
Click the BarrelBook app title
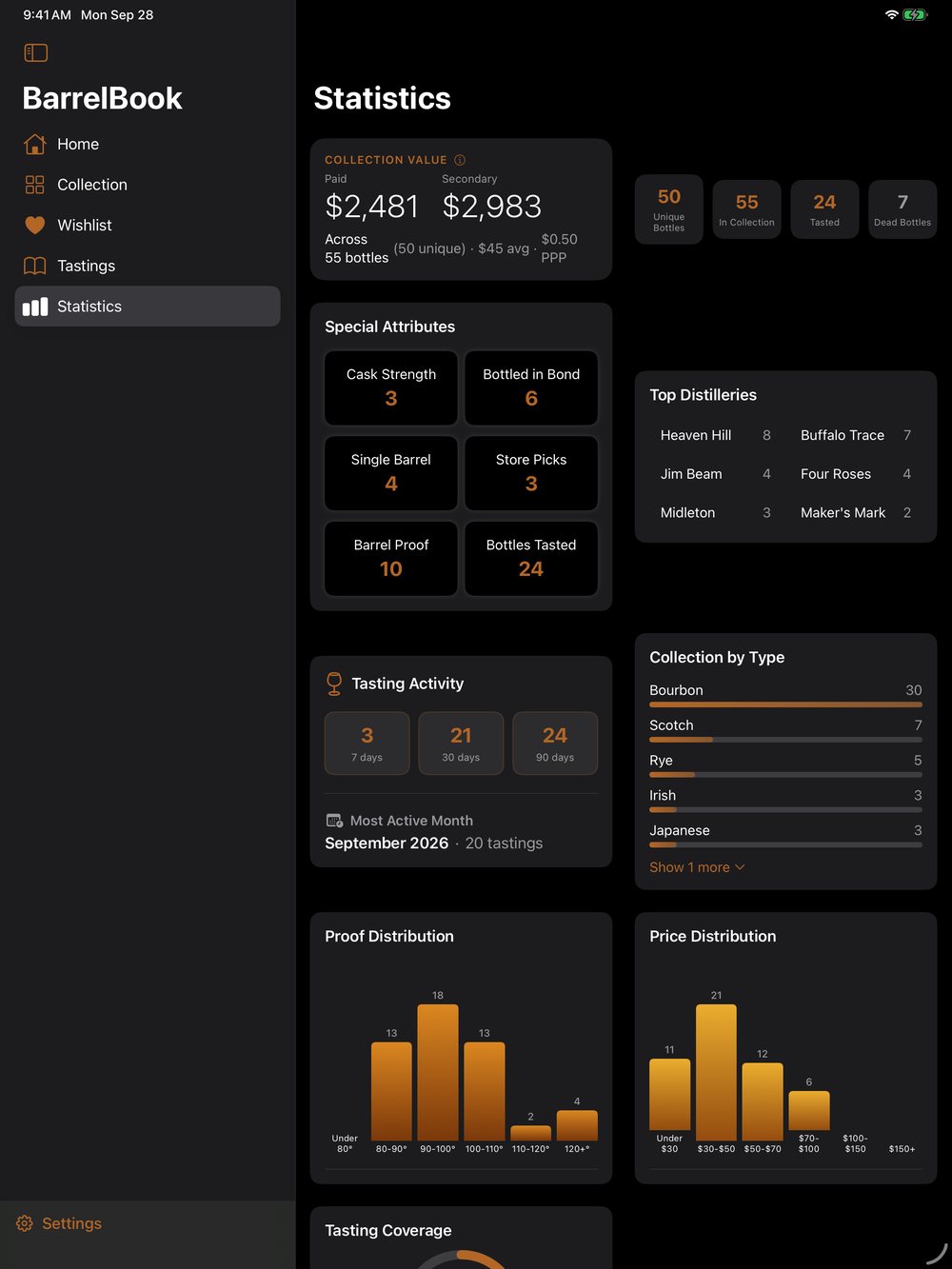pos(102,98)
